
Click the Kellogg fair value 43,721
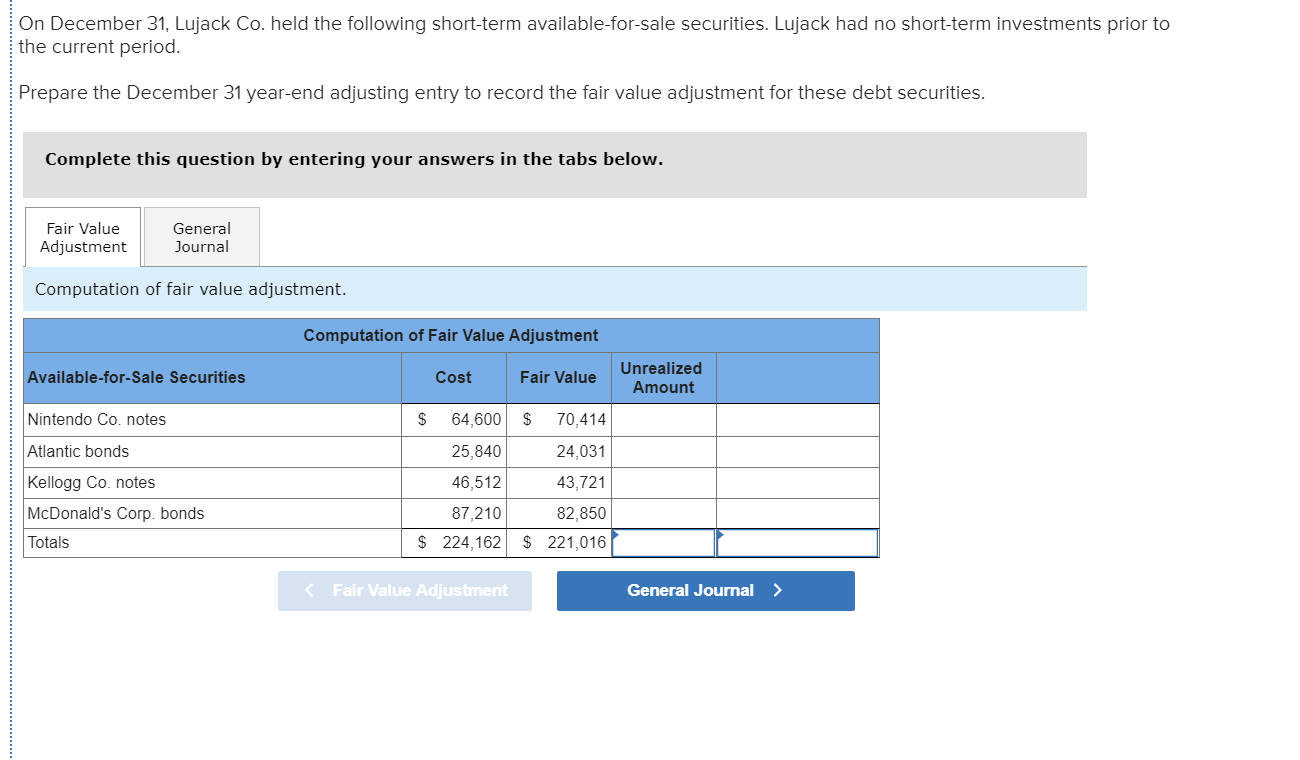point(581,483)
